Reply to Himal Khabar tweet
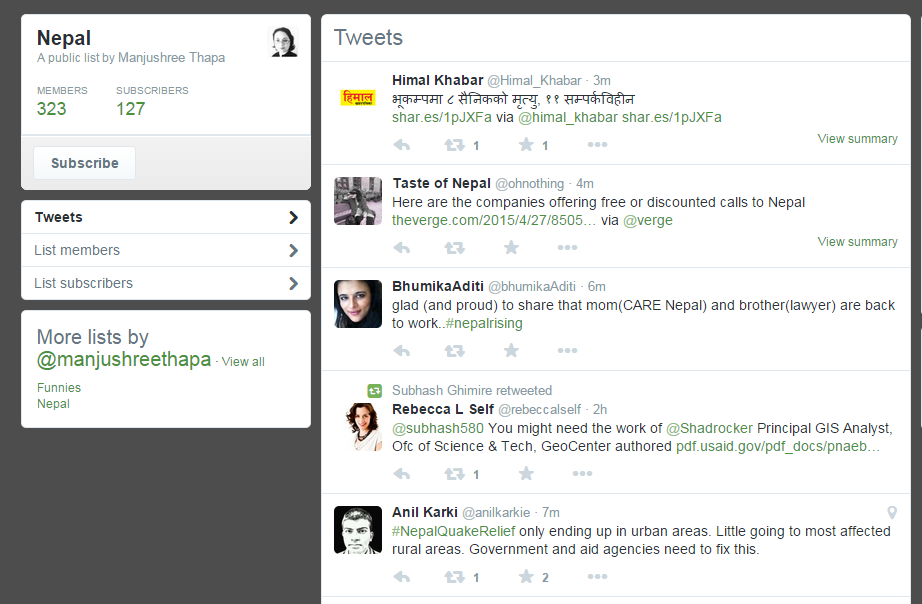Image resolution: width=922 pixels, height=604 pixels. tap(402, 145)
